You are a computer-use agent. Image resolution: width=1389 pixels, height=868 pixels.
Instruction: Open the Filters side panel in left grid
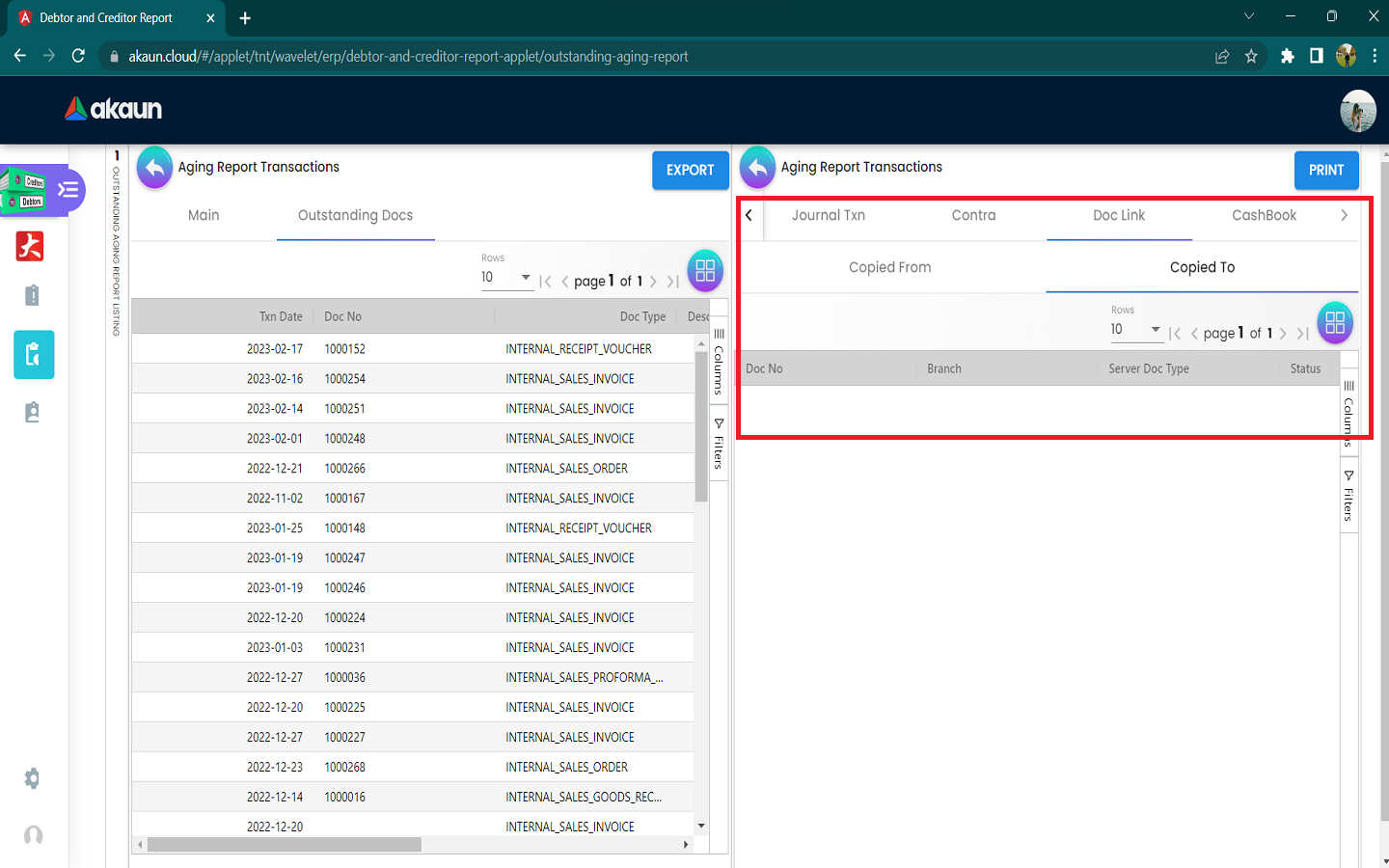719,444
